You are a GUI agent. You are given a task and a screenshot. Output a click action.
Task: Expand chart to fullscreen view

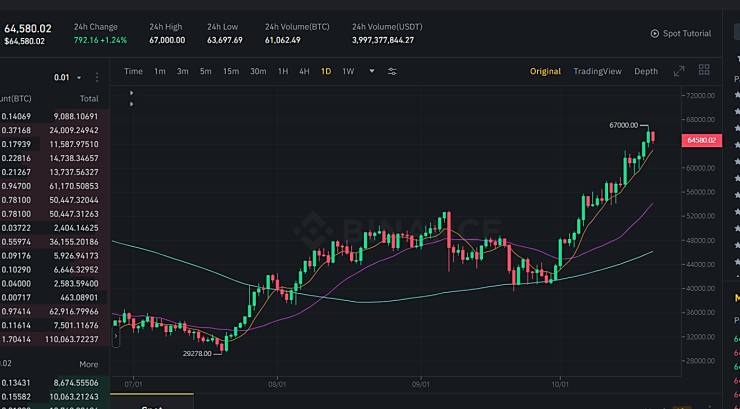(679, 71)
